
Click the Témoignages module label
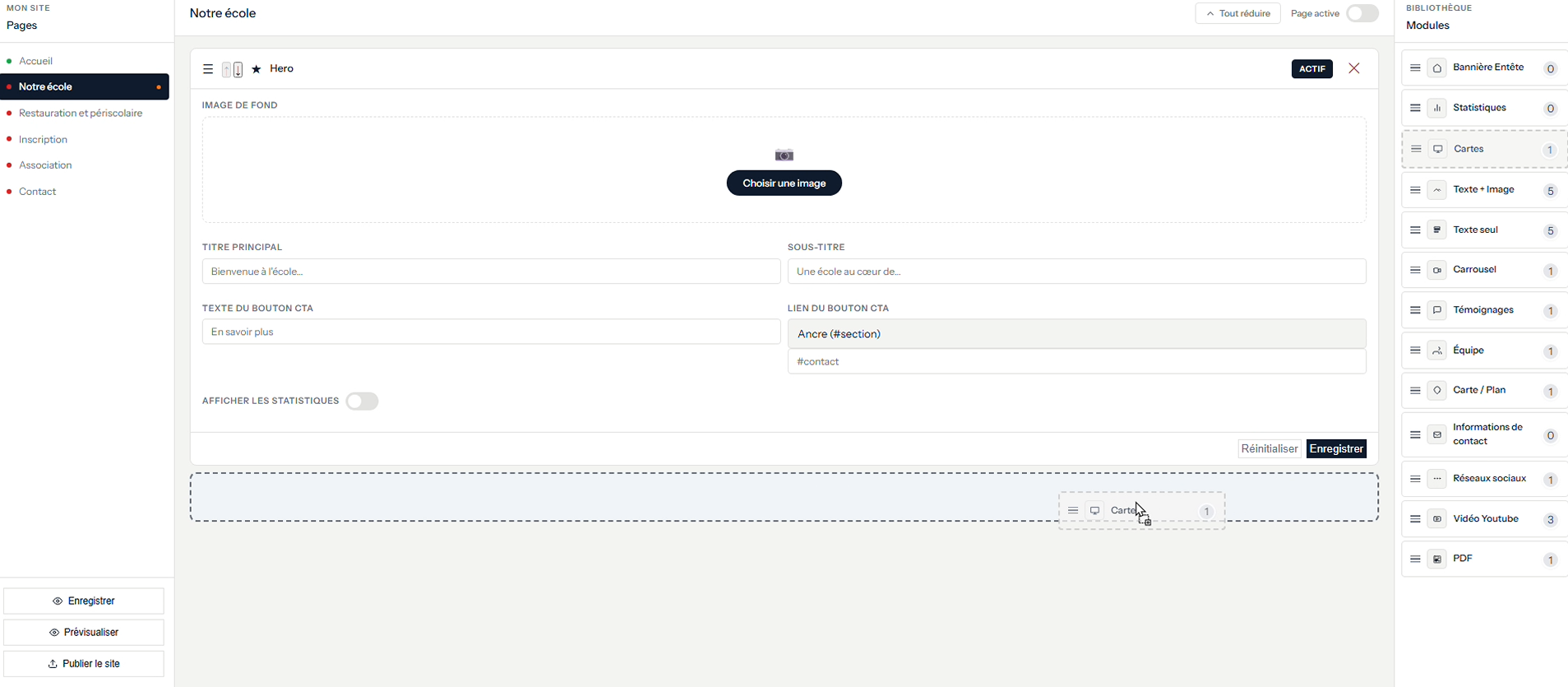(x=1483, y=310)
